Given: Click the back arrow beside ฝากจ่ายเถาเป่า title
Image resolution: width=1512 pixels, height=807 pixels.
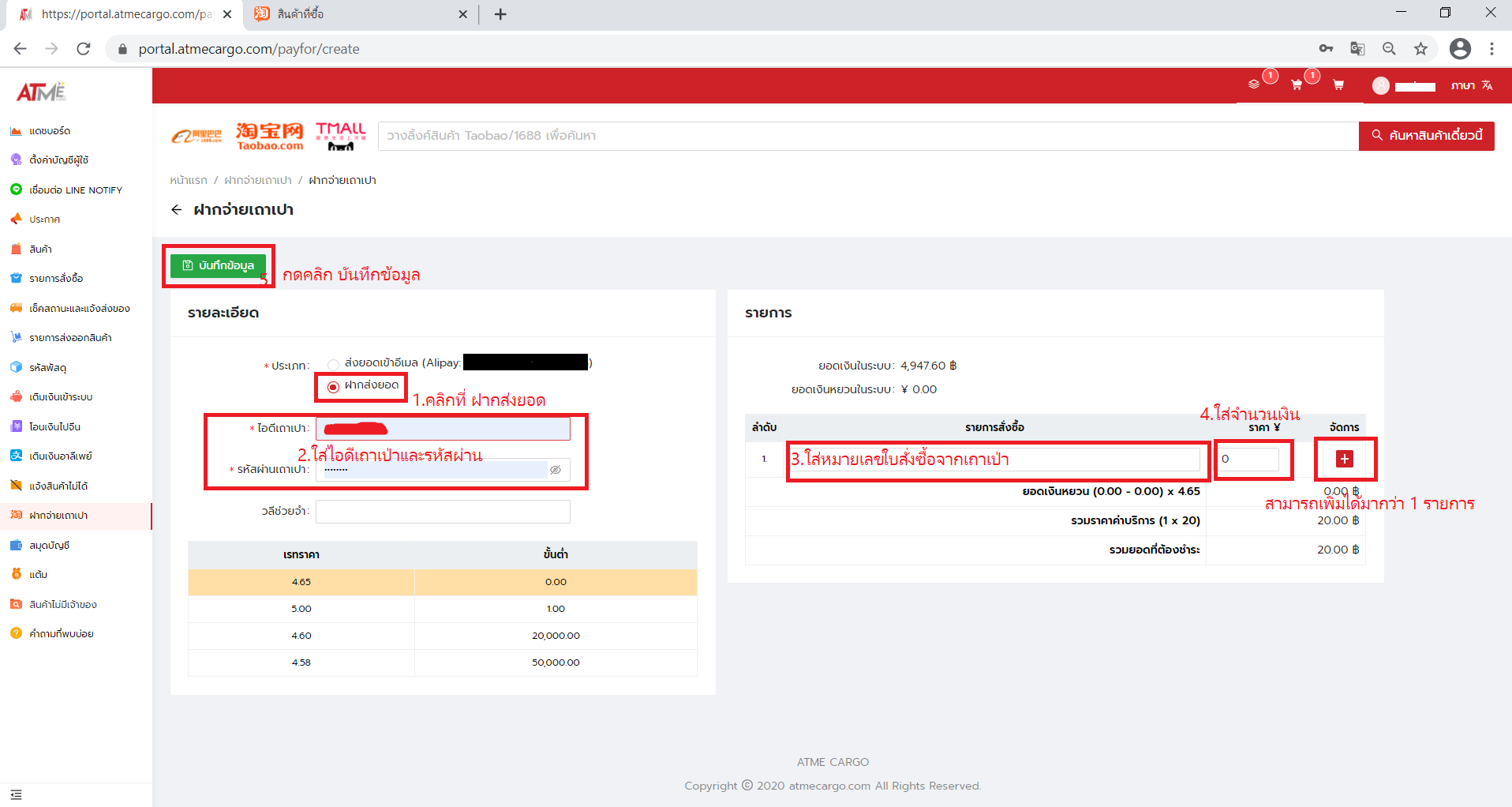Looking at the screenshot, I should pos(177,210).
